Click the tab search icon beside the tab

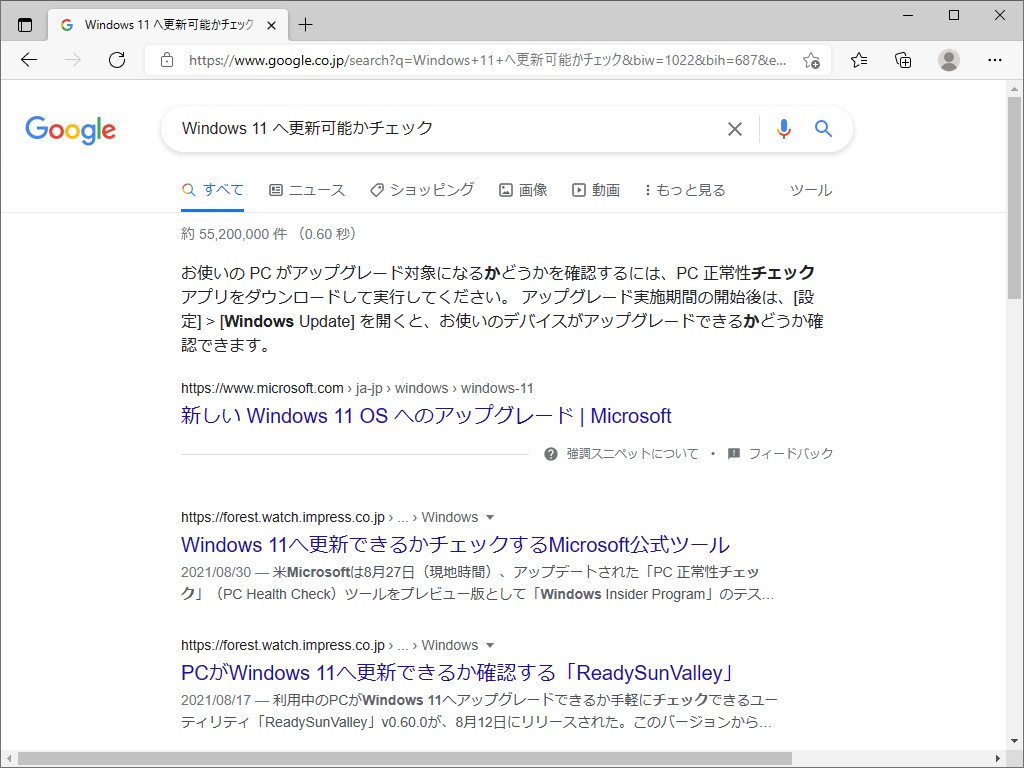[24, 24]
